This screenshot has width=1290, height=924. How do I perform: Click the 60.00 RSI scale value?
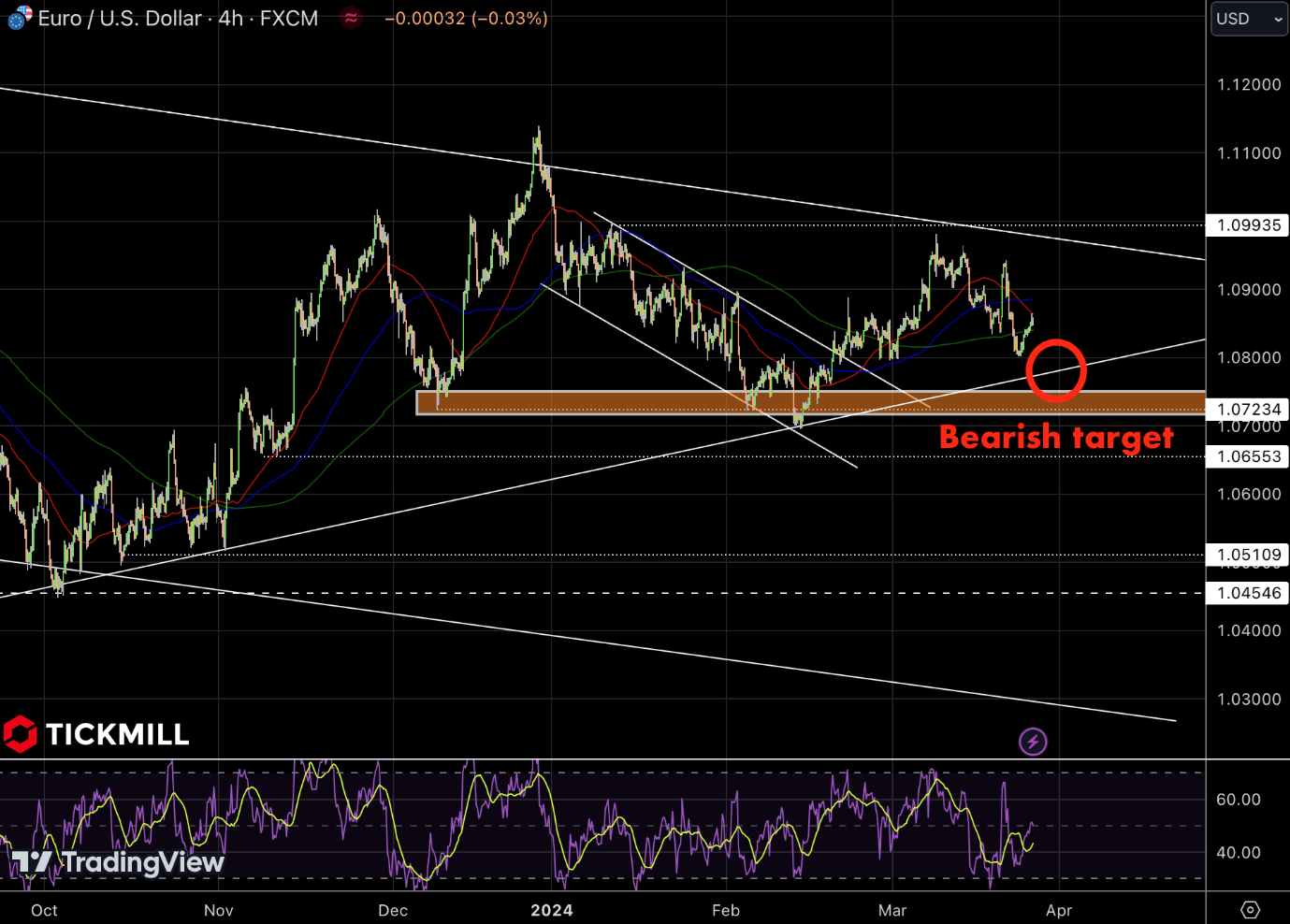1239,800
